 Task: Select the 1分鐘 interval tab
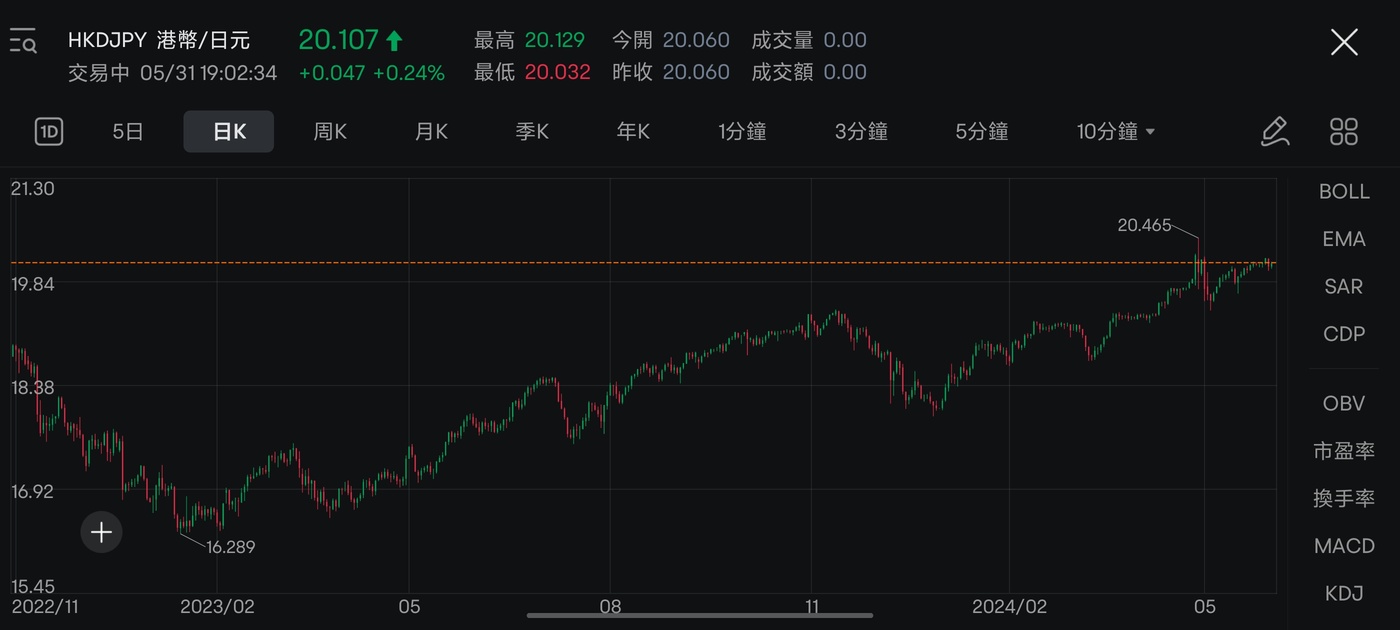pos(742,131)
